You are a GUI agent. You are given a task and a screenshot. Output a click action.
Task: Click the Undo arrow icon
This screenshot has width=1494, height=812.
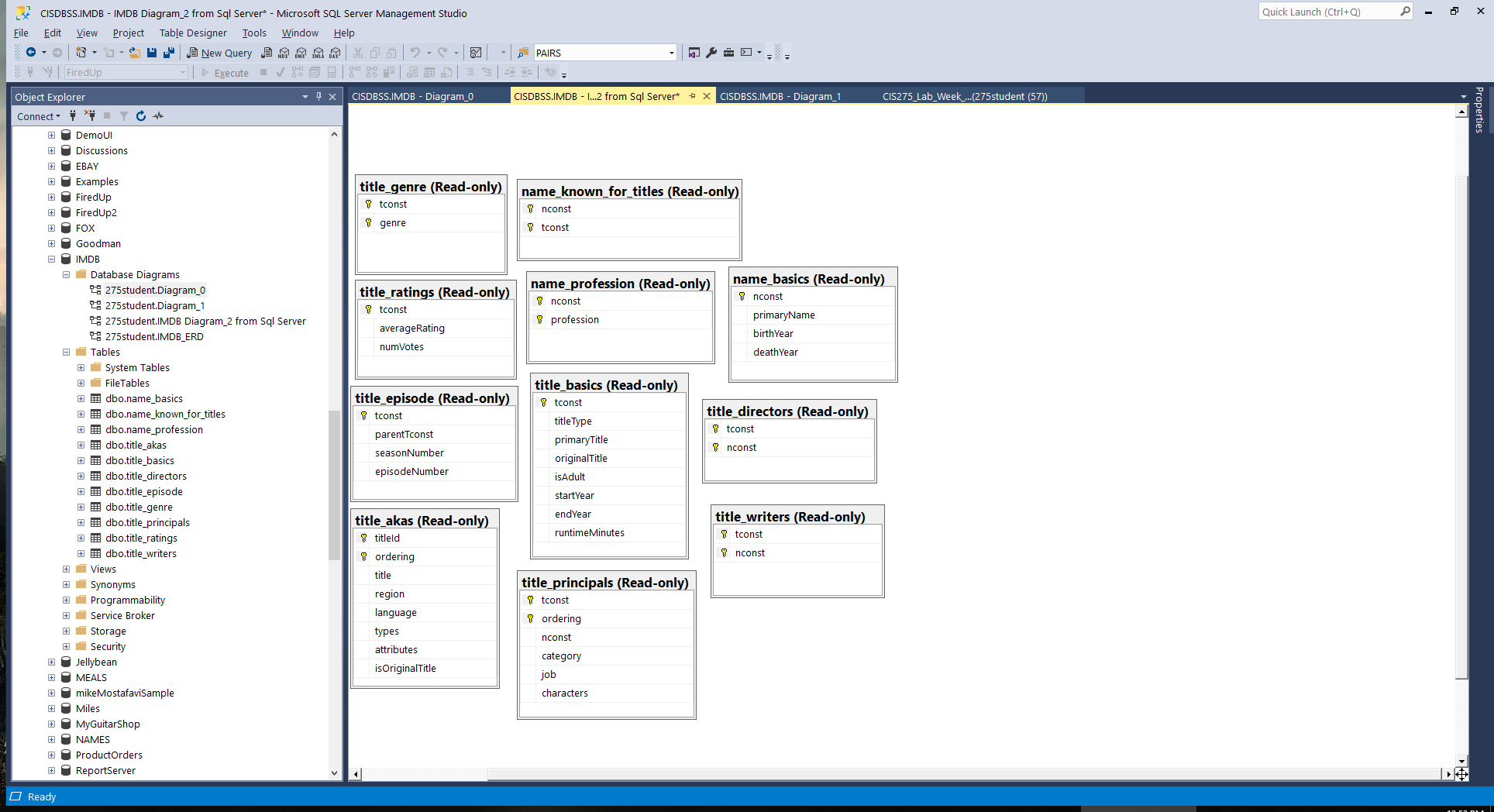coord(415,53)
